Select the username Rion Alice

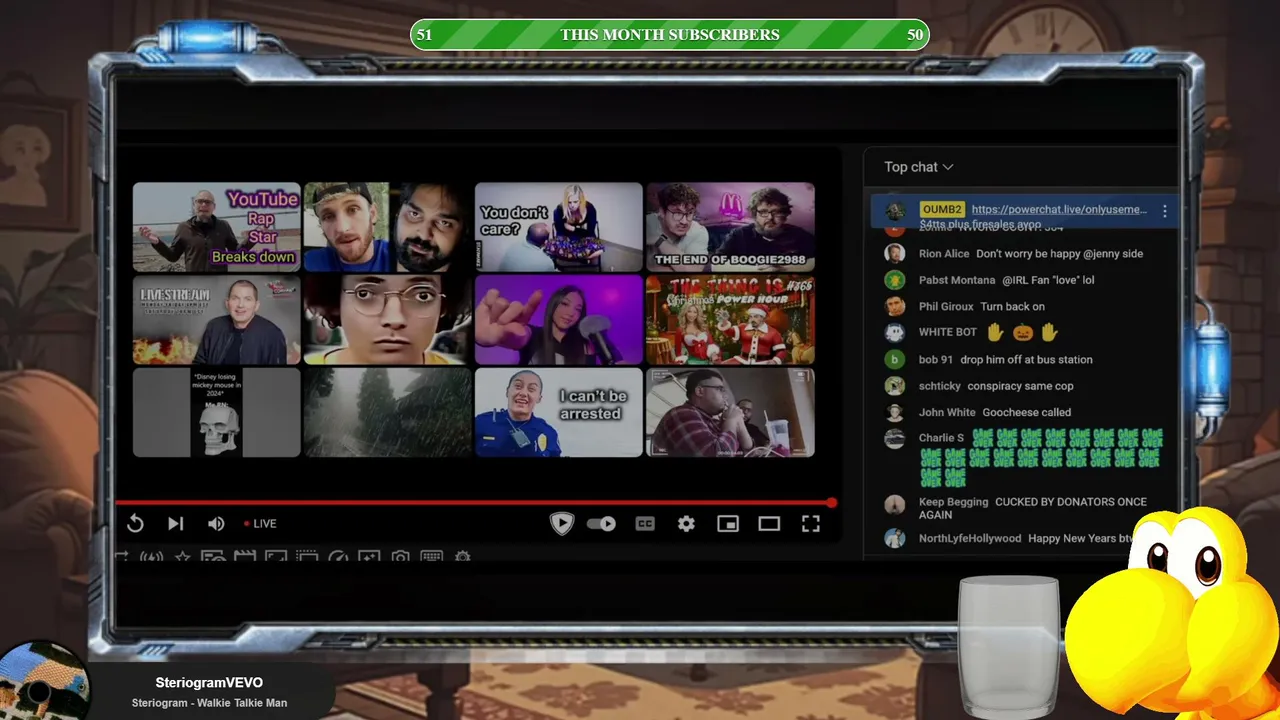click(944, 254)
